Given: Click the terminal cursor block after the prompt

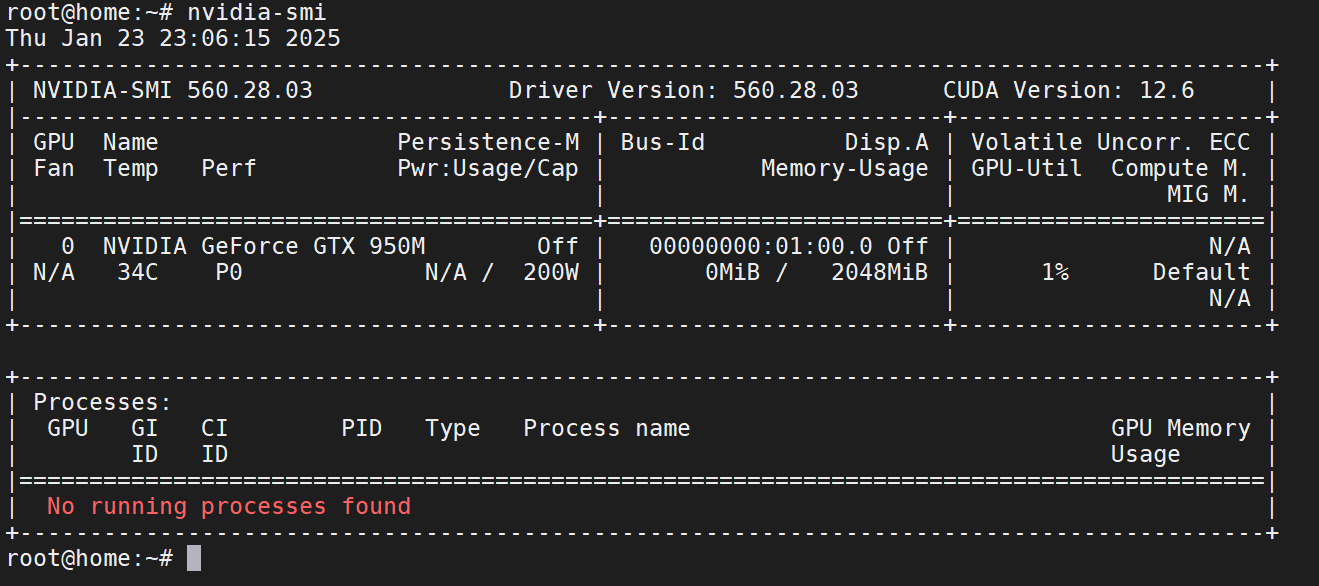Looking at the screenshot, I should 194,558.
